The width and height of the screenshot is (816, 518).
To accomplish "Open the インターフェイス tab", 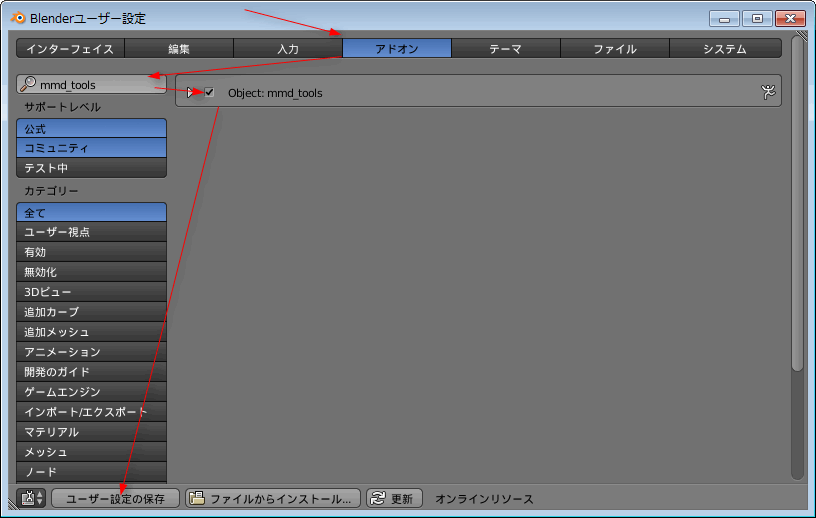I will pos(70,48).
